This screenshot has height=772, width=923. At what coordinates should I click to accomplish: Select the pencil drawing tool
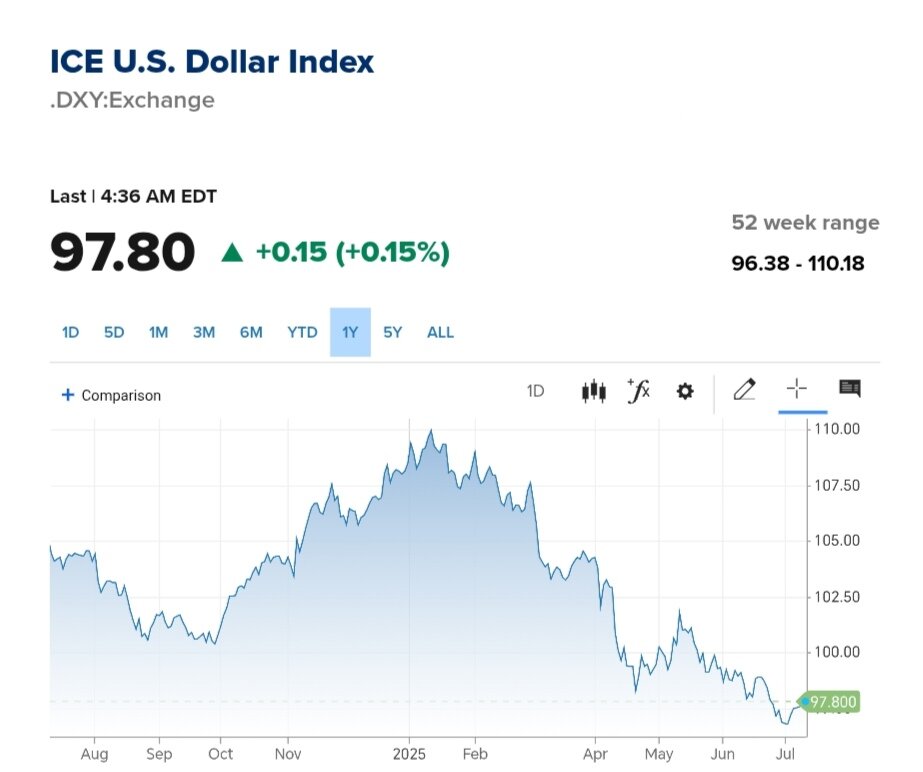click(x=744, y=390)
